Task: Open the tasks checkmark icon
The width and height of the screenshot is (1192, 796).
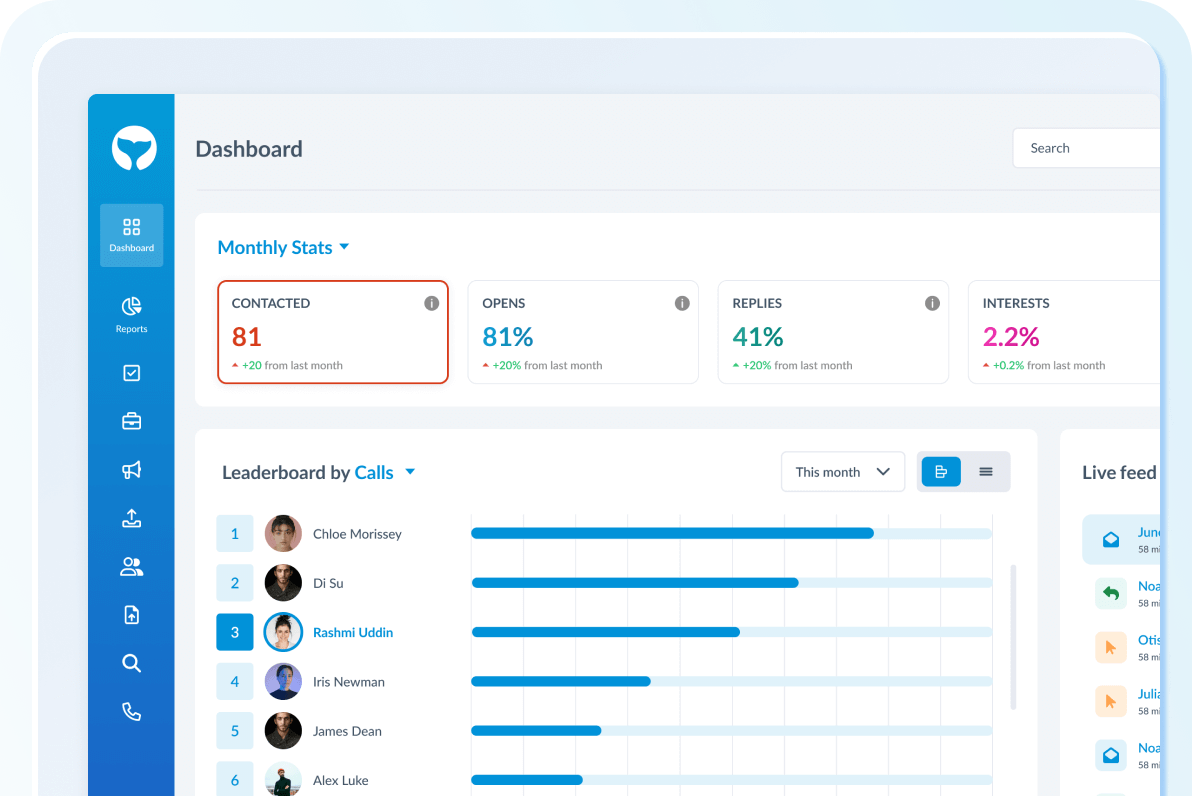Action: 131,372
